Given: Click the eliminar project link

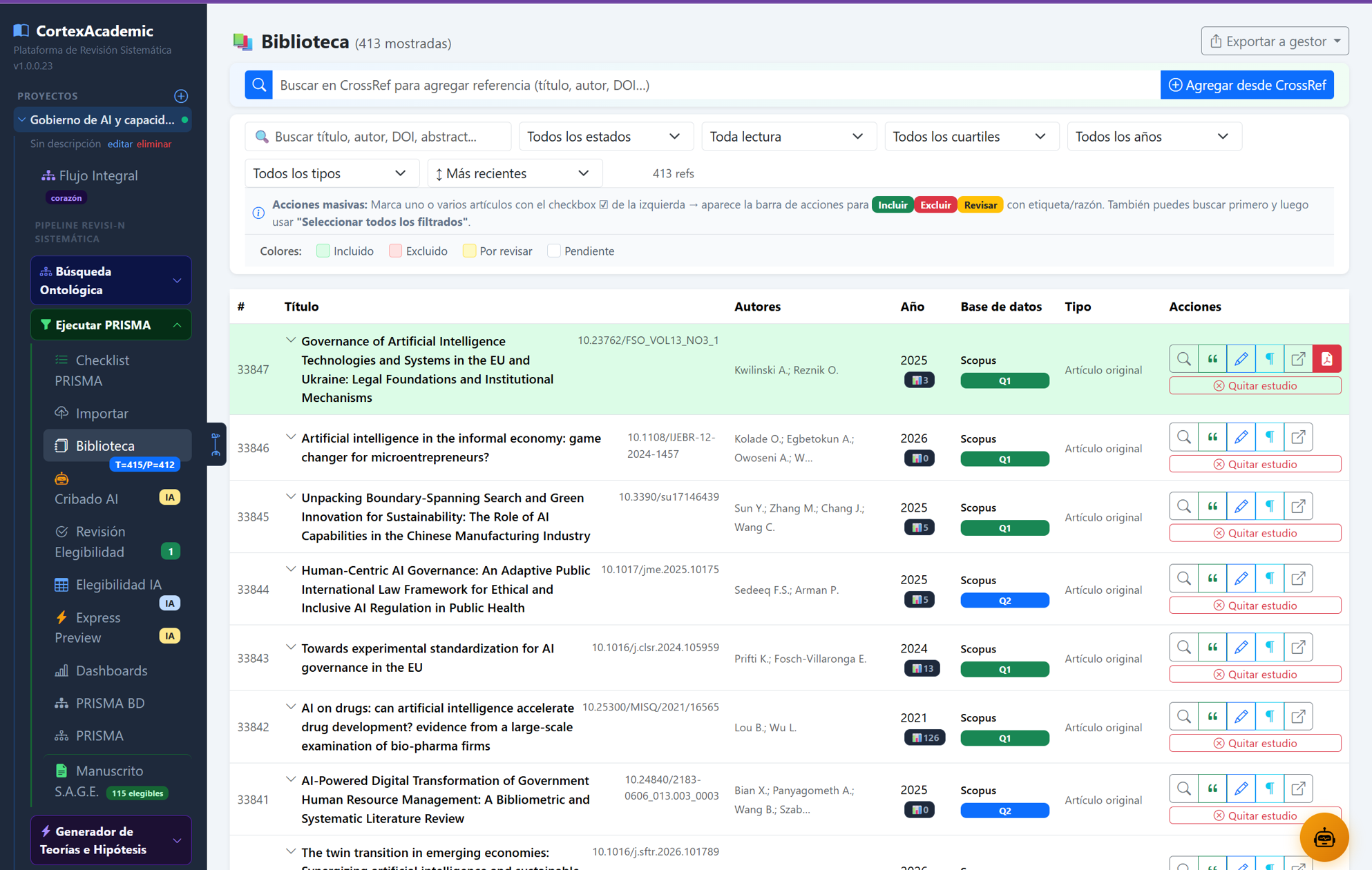Looking at the screenshot, I should 154,144.
